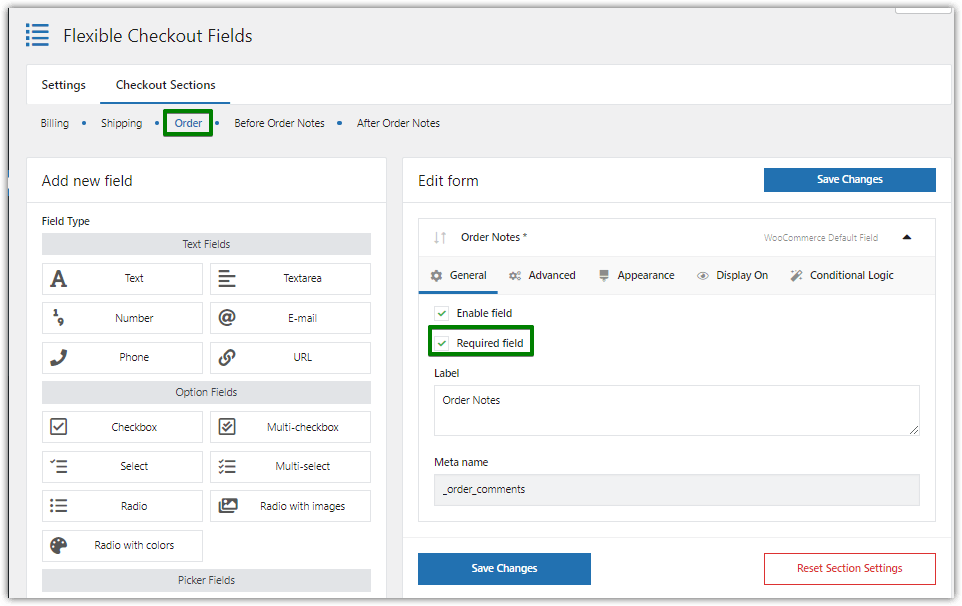Click the Meta name input field

676,489
